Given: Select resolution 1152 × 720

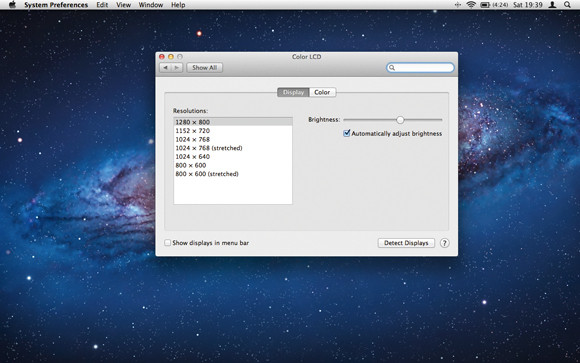Looking at the screenshot, I should [233, 131].
